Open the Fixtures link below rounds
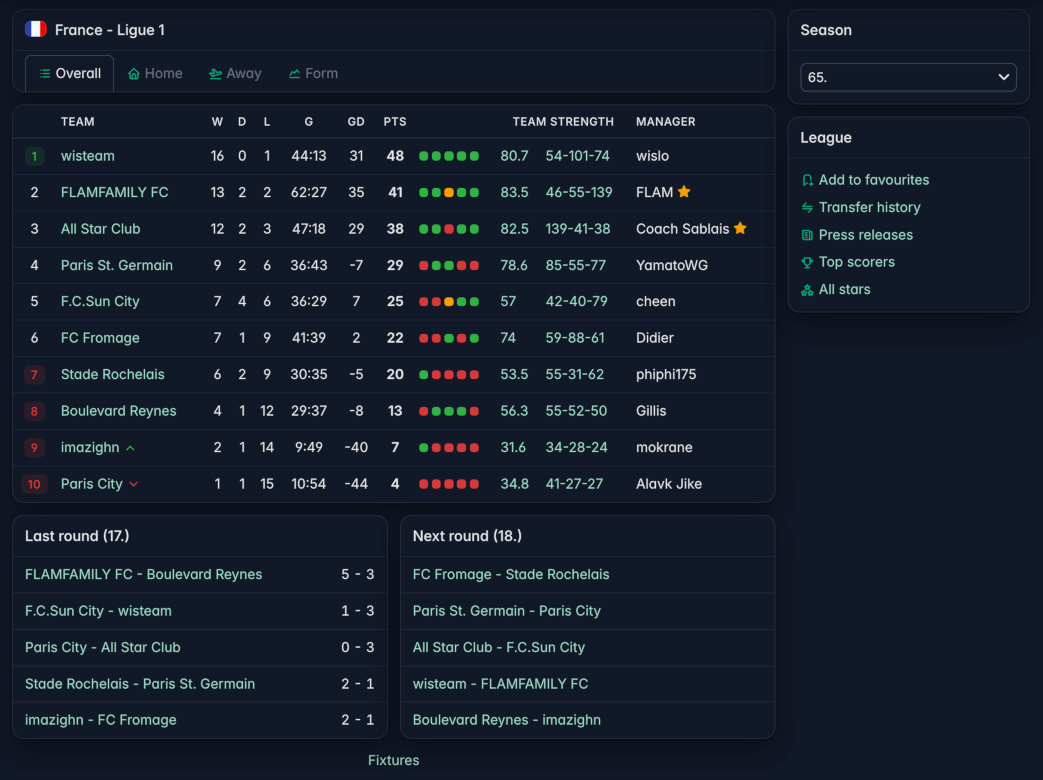 394,760
